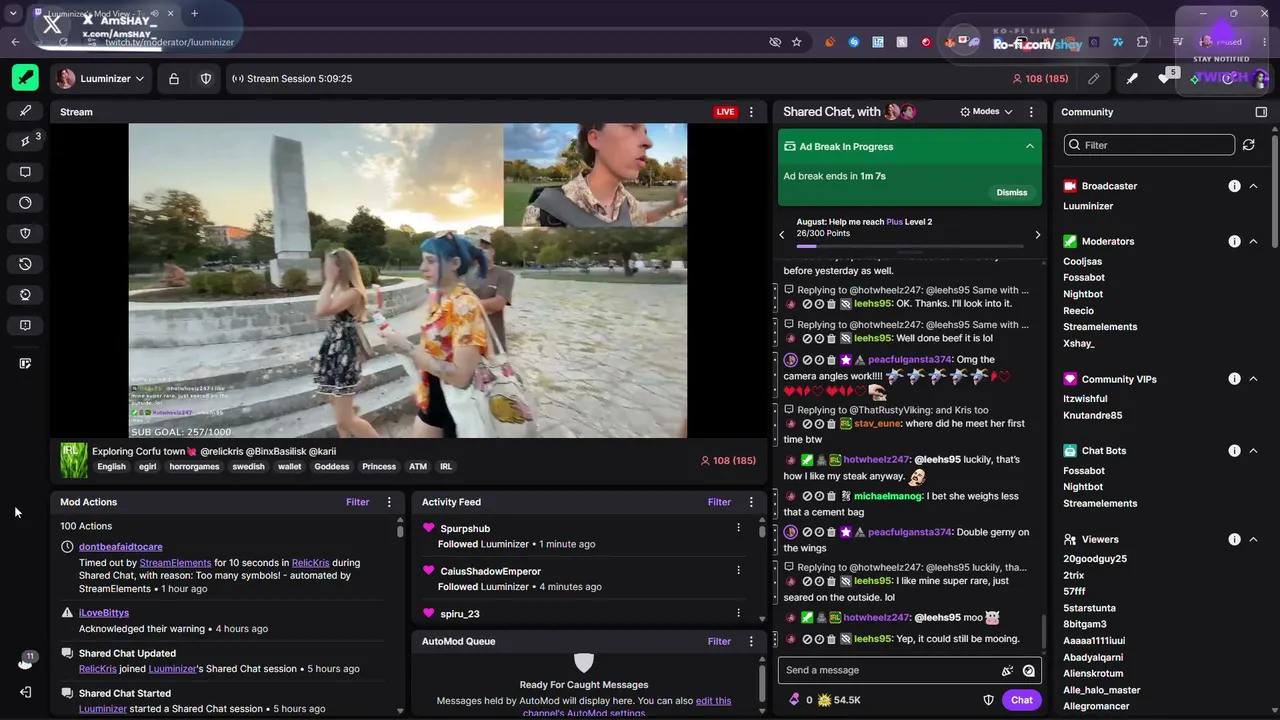Open the AutoMod Queue three-dot menu

click(x=751, y=641)
